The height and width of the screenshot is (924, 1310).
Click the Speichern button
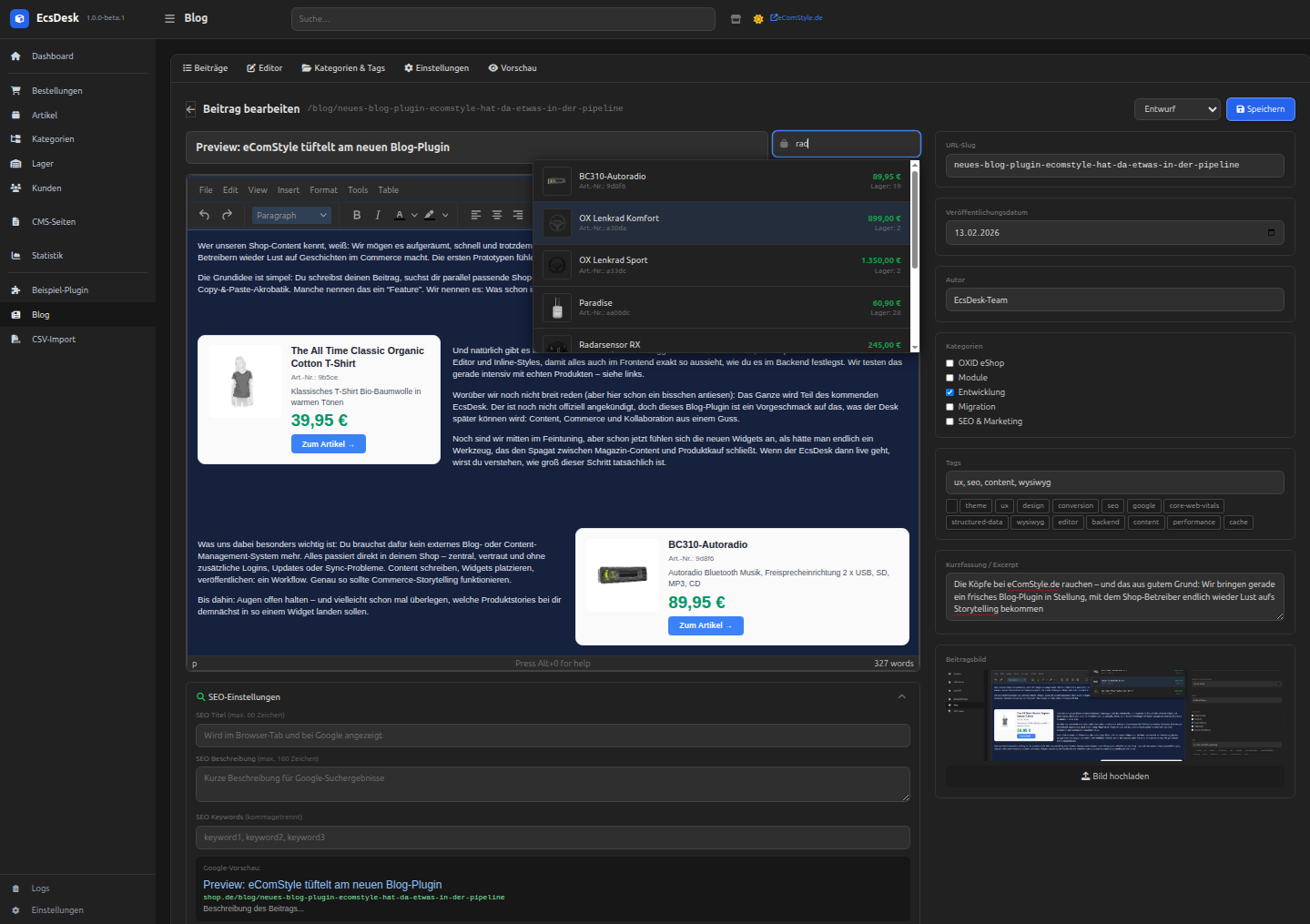1260,108
